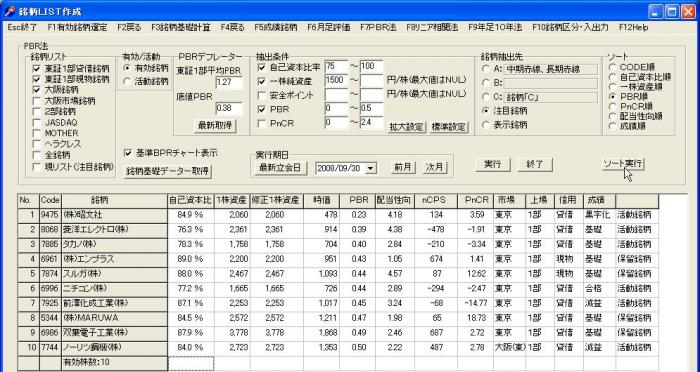Screen dimensions: 700x372
Task: Select row ニチコン(株) in table
Action: (x=338, y=288)
